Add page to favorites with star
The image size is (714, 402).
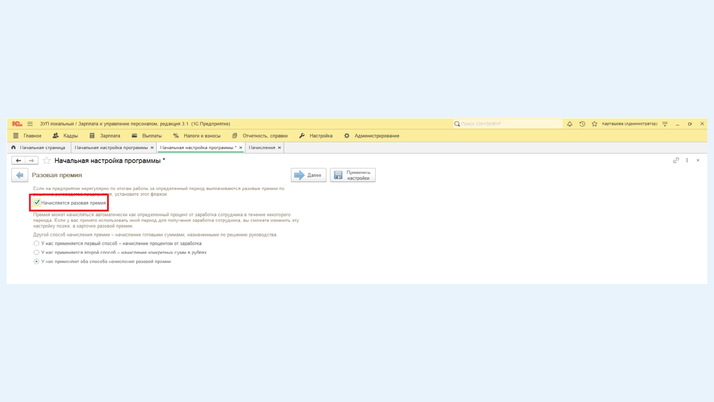click(46, 161)
